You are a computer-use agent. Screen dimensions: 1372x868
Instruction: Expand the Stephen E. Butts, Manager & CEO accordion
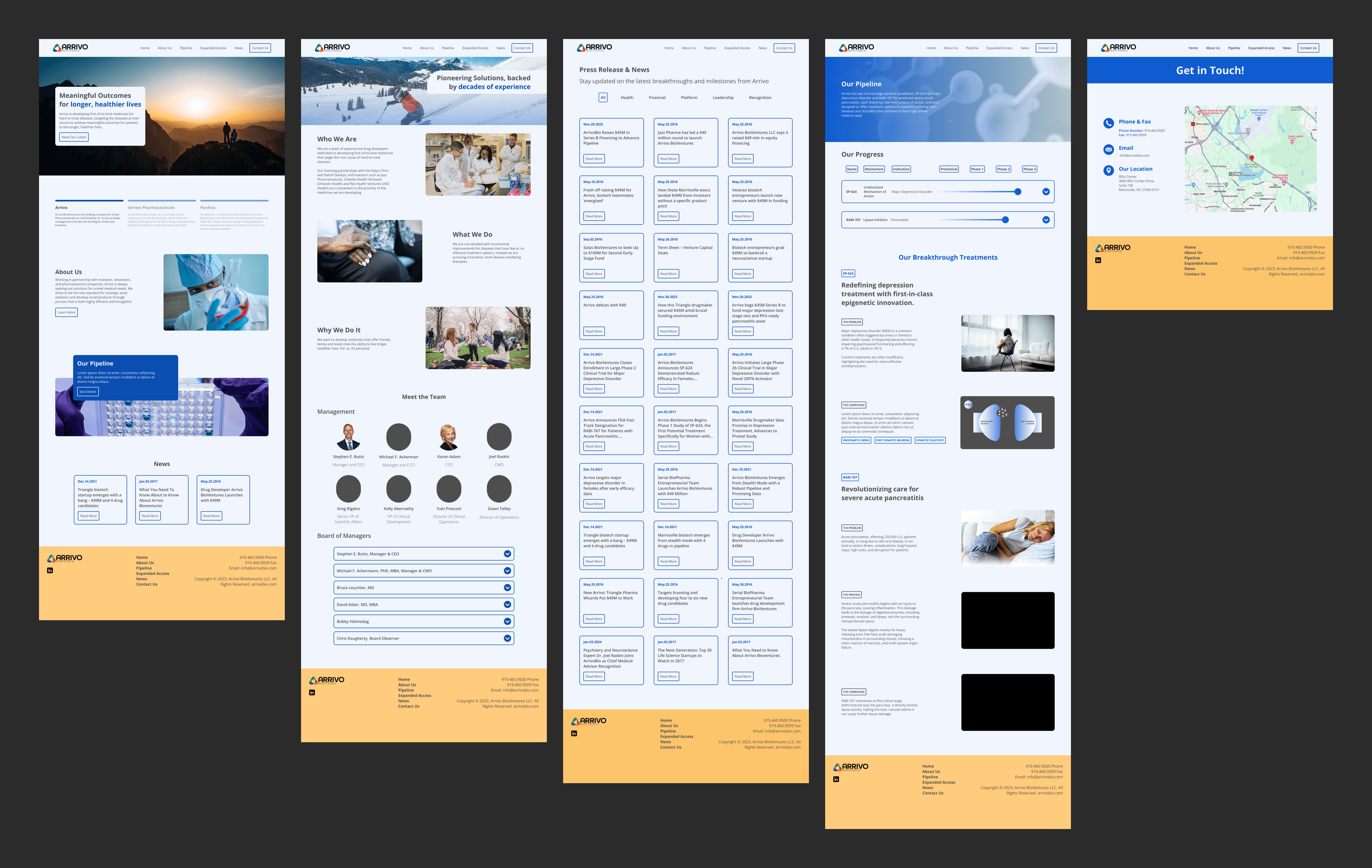point(424,554)
